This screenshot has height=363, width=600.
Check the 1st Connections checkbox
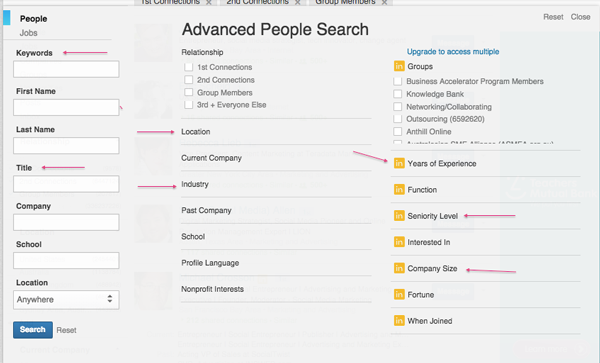click(x=188, y=67)
